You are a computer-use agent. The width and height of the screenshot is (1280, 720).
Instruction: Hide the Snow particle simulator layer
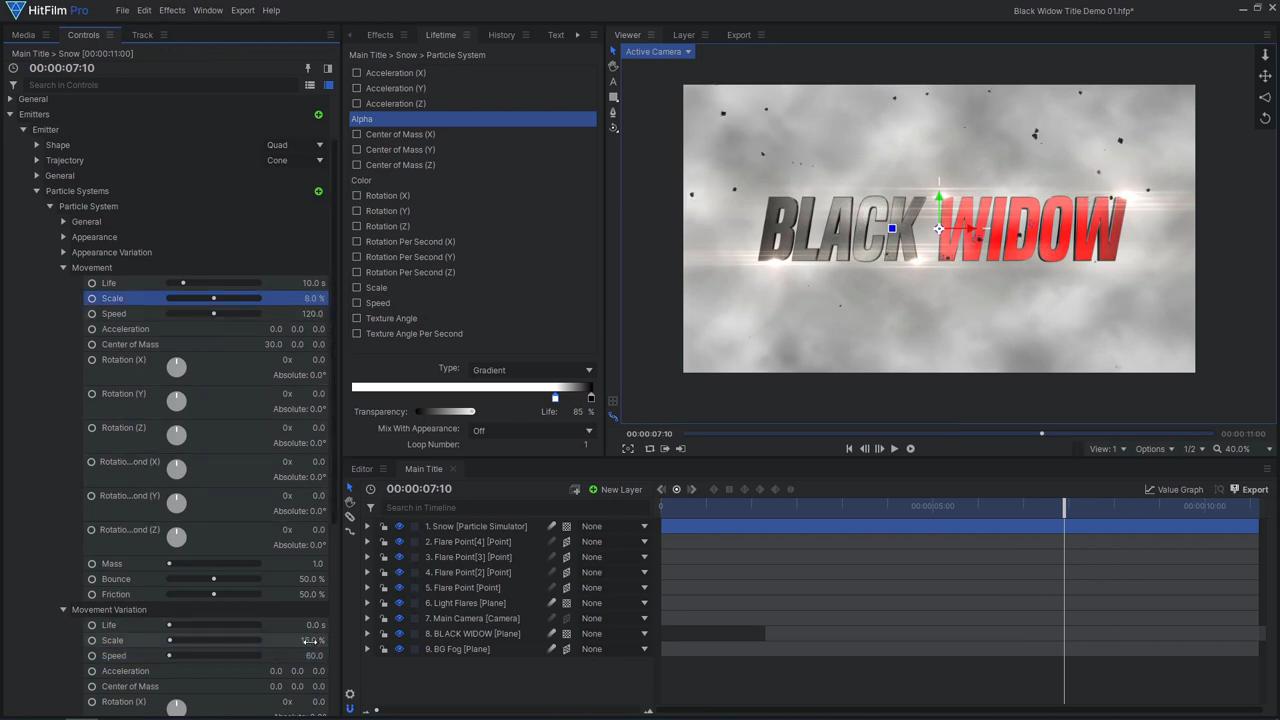tap(399, 526)
